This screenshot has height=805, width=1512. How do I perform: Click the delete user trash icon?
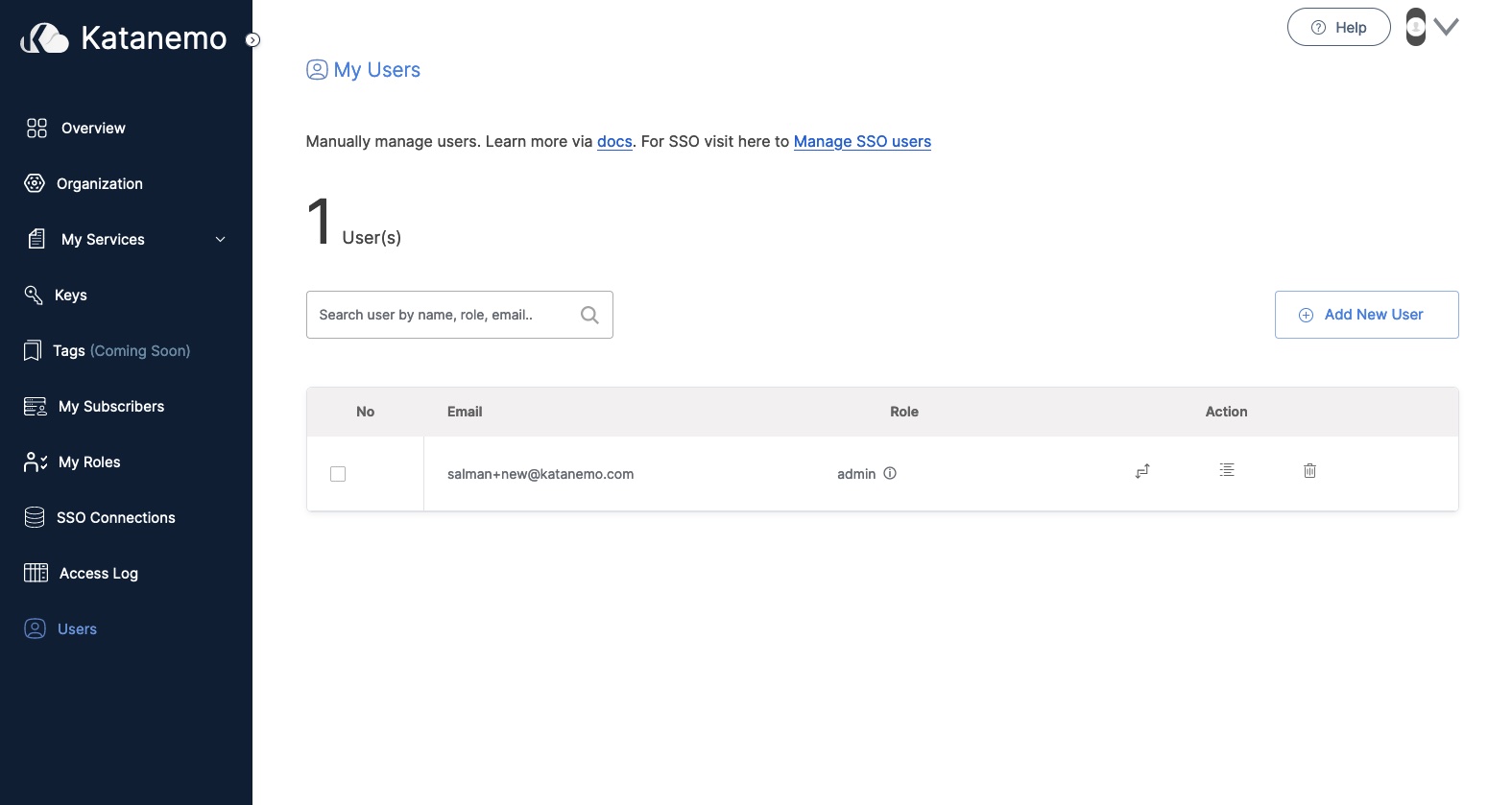point(1309,470)
